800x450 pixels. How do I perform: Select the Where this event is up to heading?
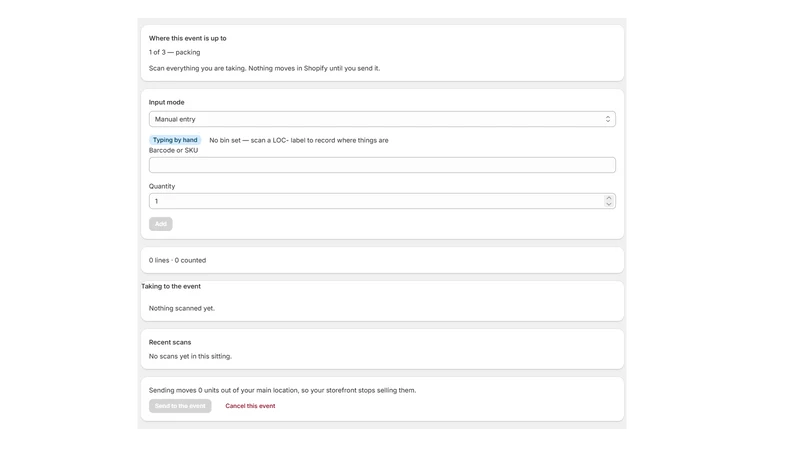coord(187,38)
